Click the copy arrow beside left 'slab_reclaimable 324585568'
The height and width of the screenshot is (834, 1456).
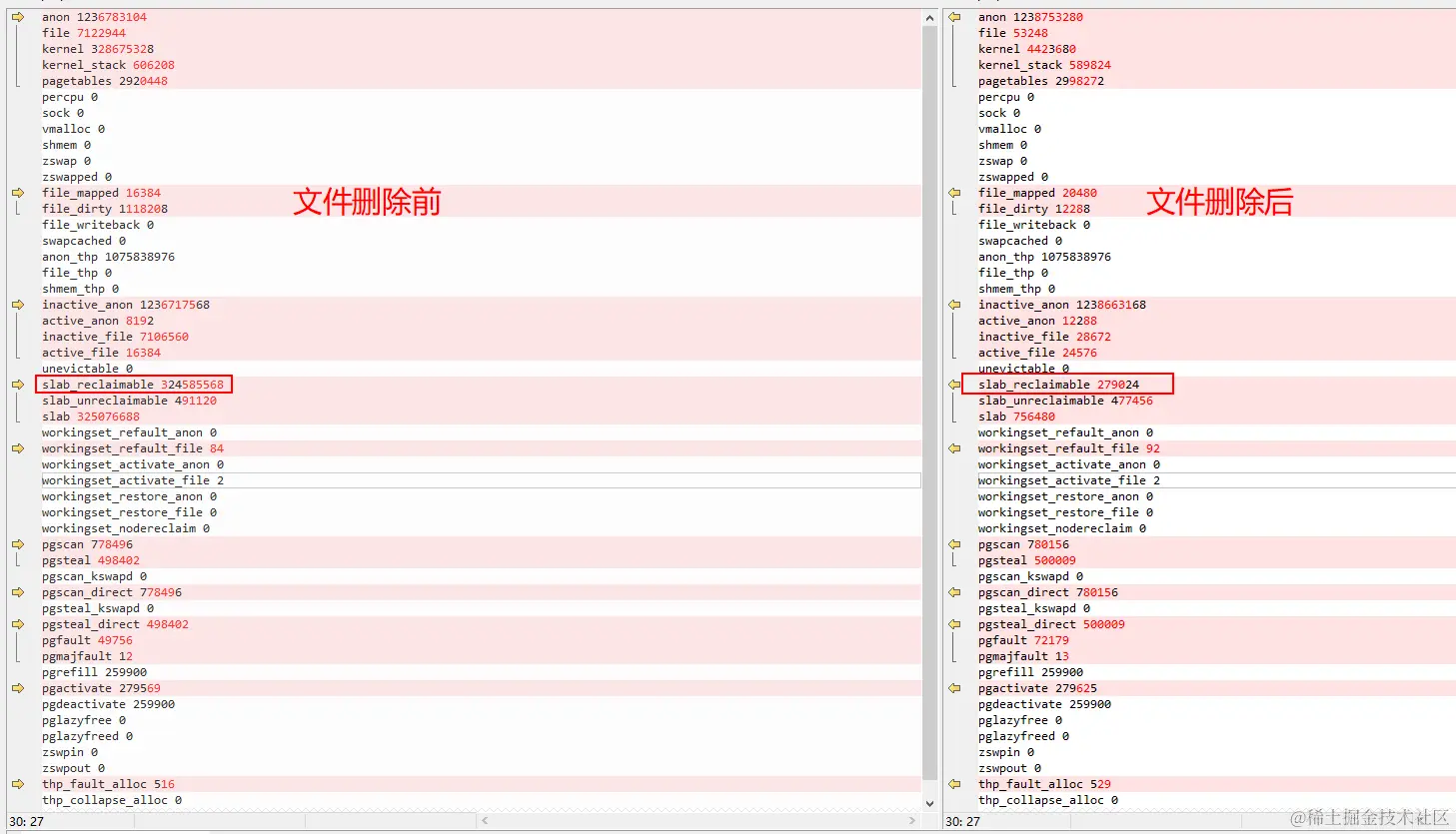click(x=18, y=385)
